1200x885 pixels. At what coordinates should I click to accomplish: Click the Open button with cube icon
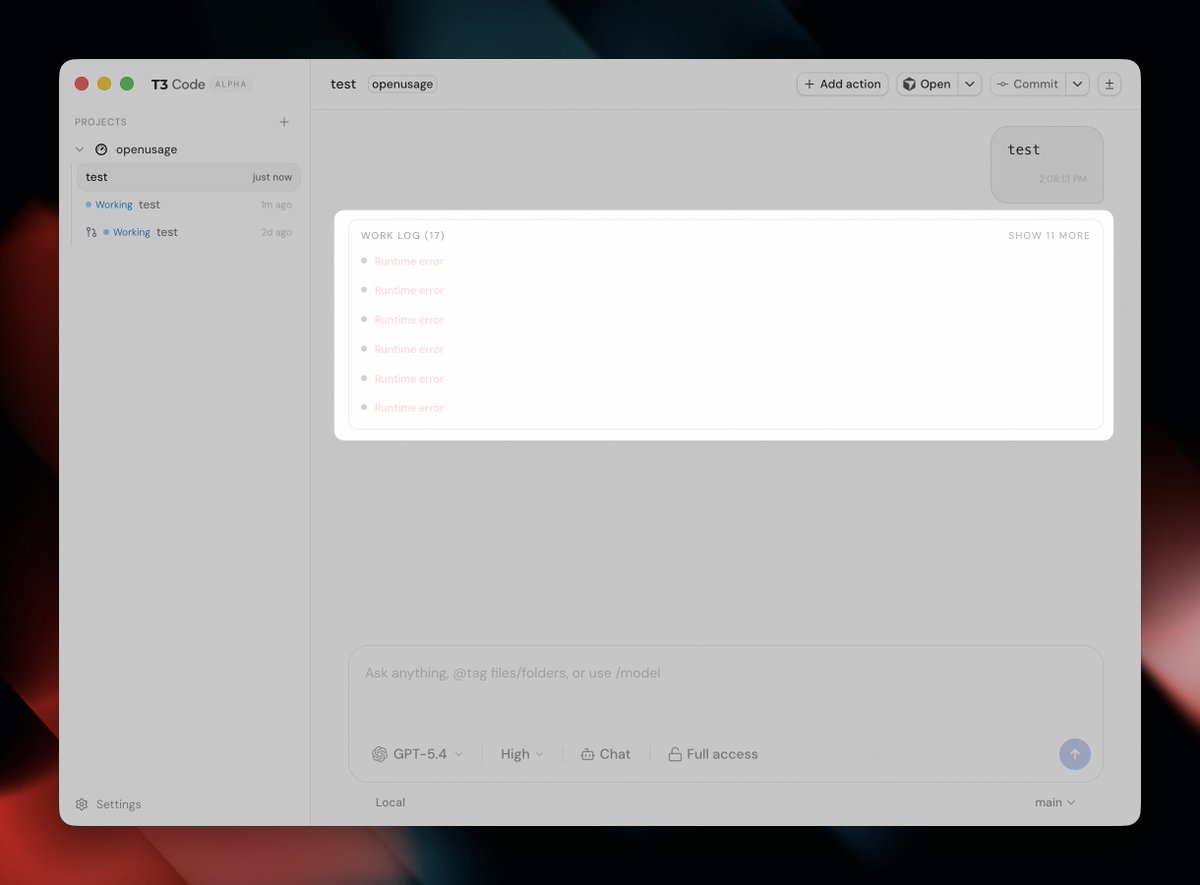pyautogui.click(x=927, y=84)
